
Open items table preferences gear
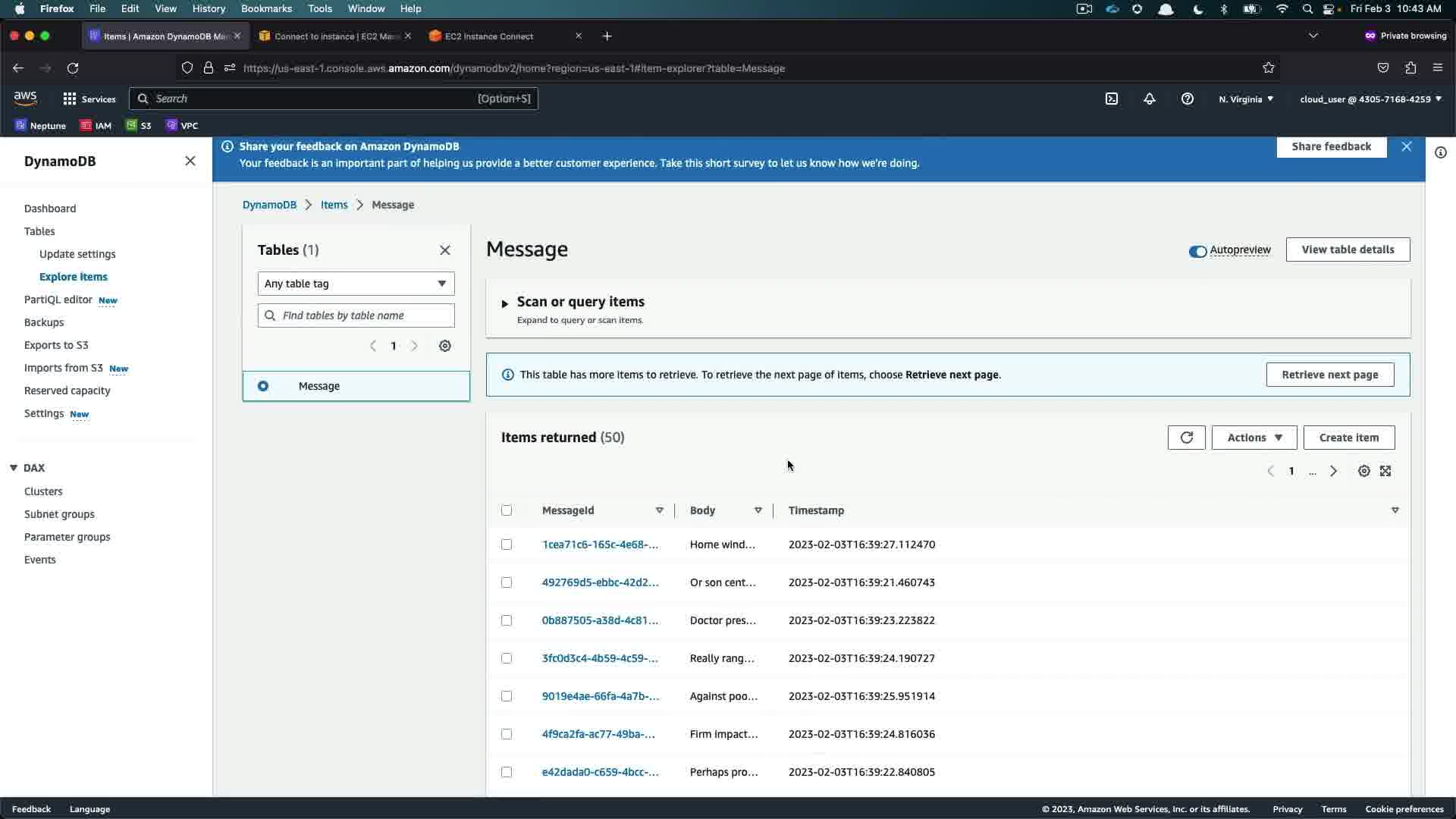pos(1363,471)
